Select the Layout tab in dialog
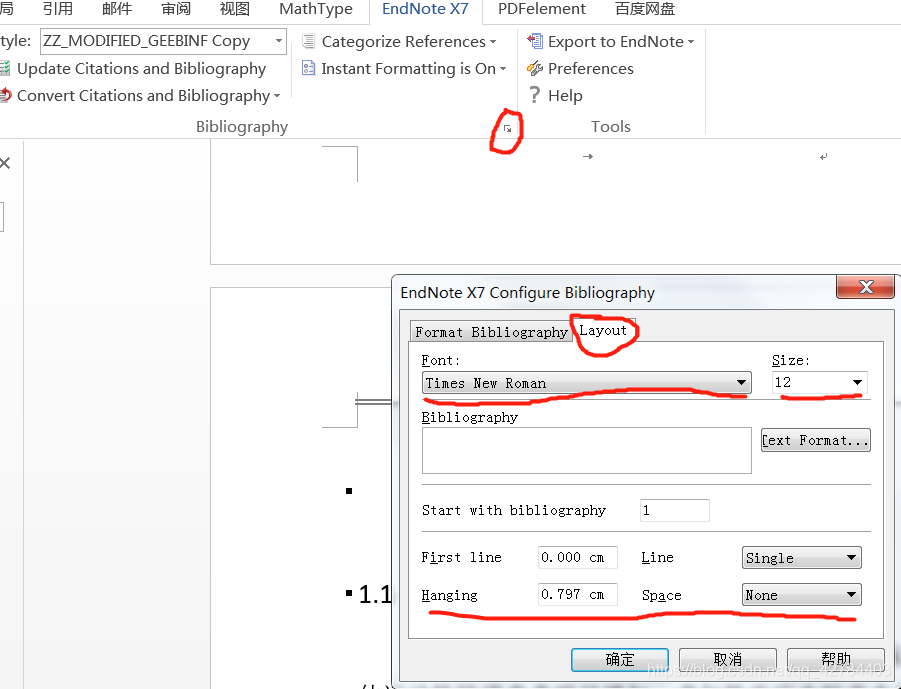The image size is (901, 689). tap(603, 330)
